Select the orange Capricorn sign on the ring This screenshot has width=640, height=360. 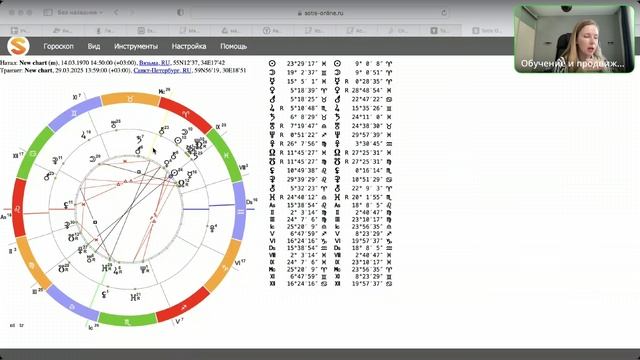click(224, 267)
